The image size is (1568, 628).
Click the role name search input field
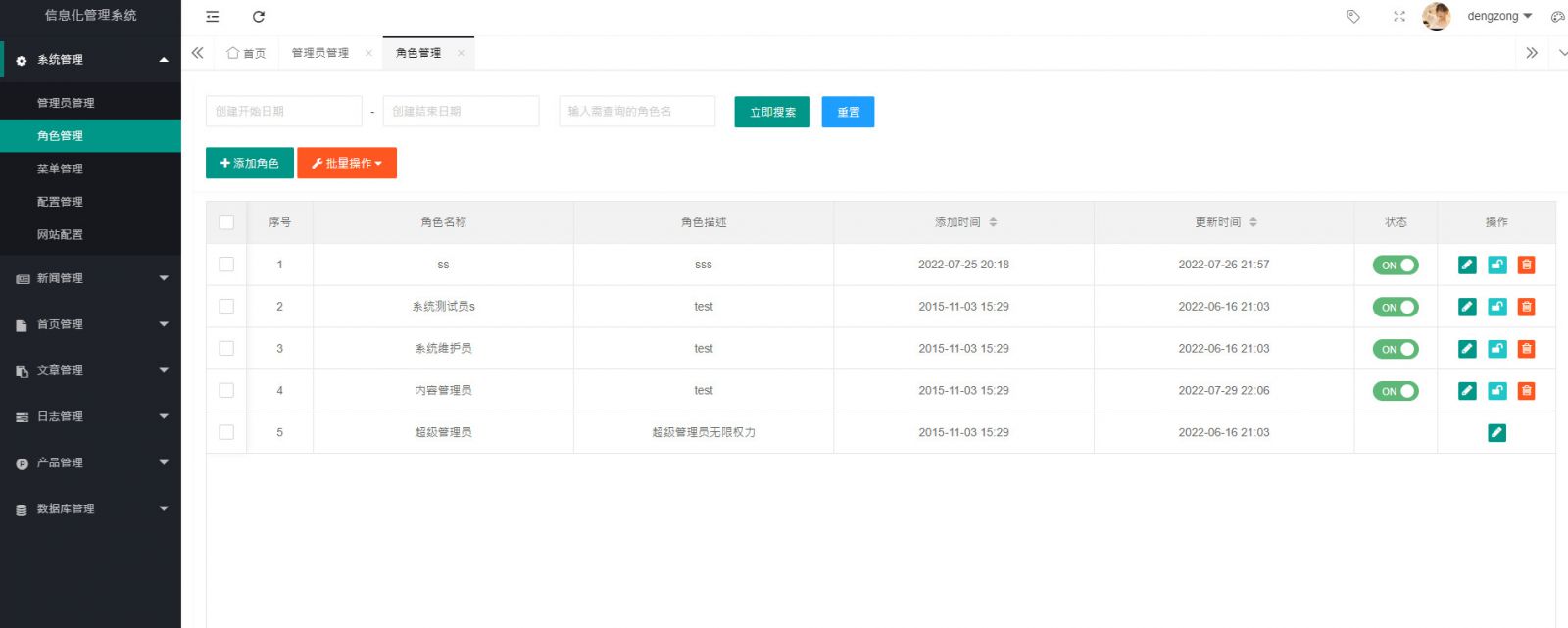(x=637, y=112)
